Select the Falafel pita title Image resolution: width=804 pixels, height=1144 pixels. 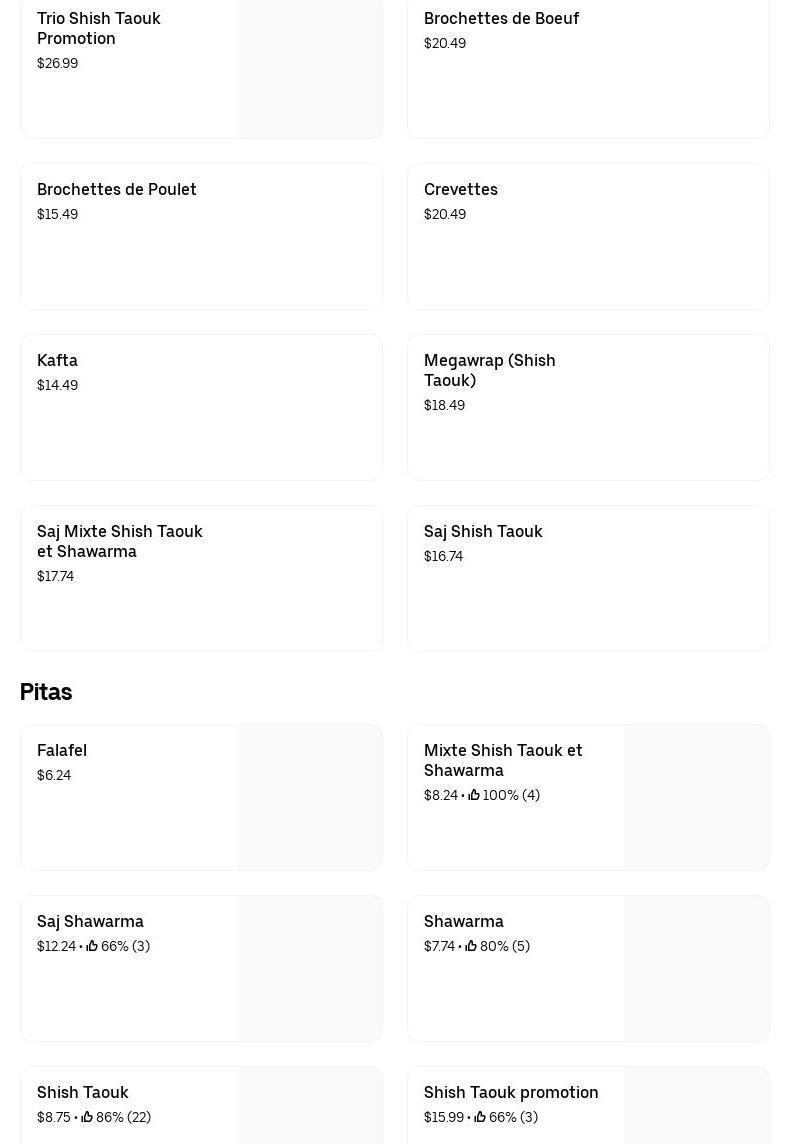tap(62, 750)
